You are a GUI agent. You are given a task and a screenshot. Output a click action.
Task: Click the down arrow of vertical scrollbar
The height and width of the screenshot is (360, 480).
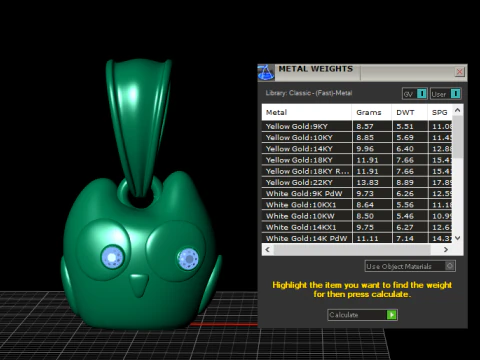pos(458,238)
